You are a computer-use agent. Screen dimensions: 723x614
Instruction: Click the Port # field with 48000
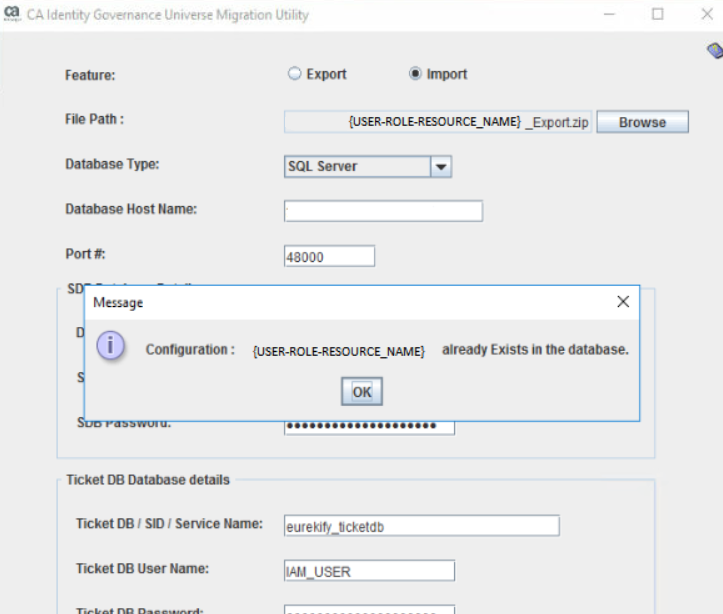point(329,256)
